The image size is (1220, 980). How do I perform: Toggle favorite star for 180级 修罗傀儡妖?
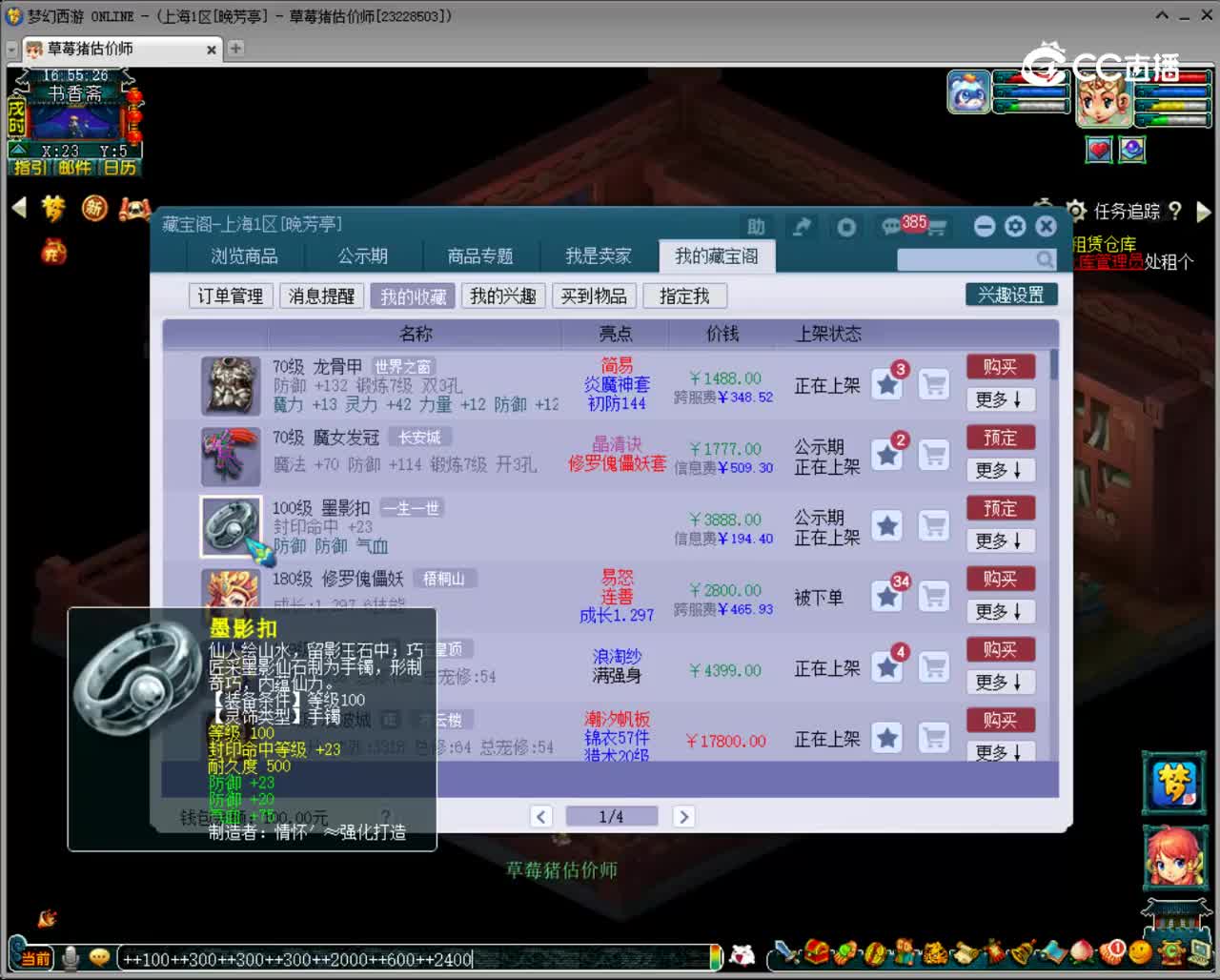887,597
